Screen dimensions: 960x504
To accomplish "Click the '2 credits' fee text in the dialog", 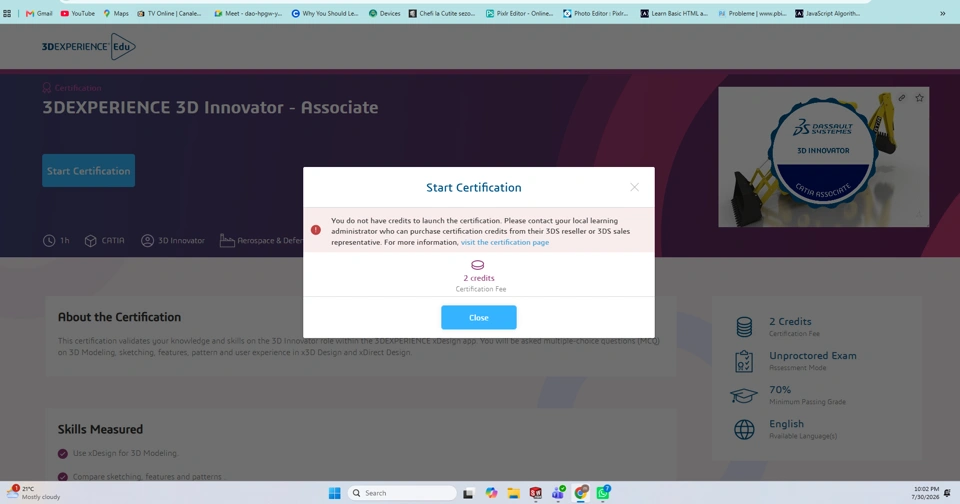I will [x=479, y=278].
